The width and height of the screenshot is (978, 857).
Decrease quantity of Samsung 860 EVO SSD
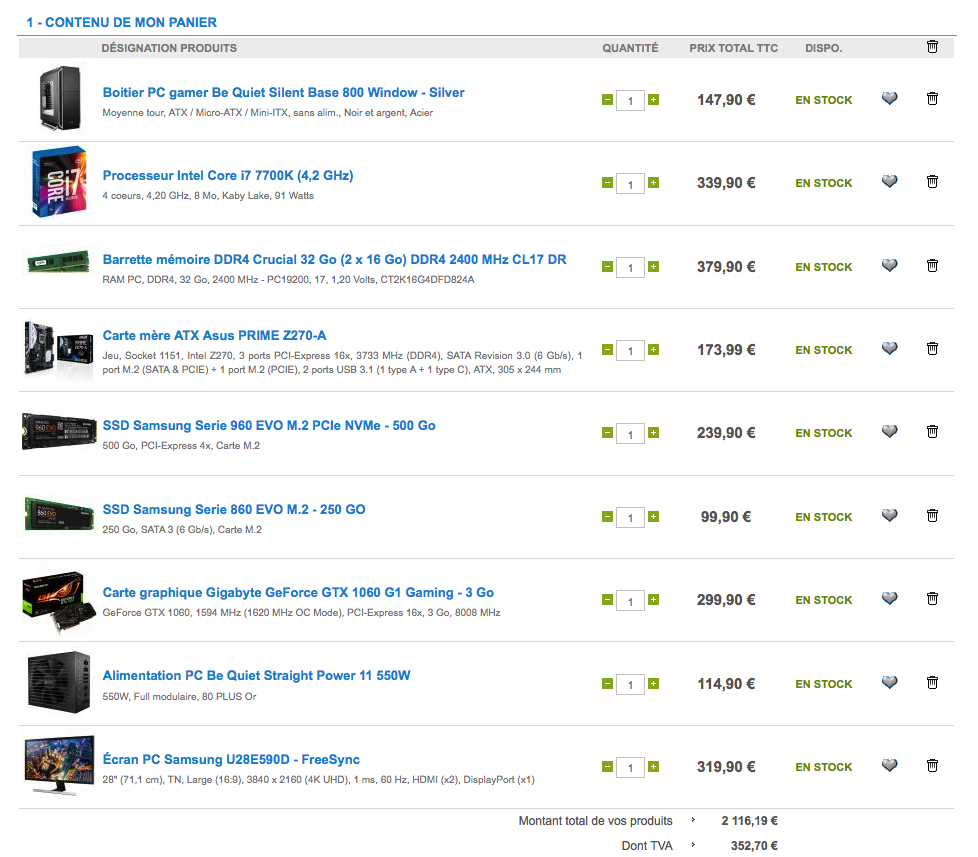[x=607, y=517]
